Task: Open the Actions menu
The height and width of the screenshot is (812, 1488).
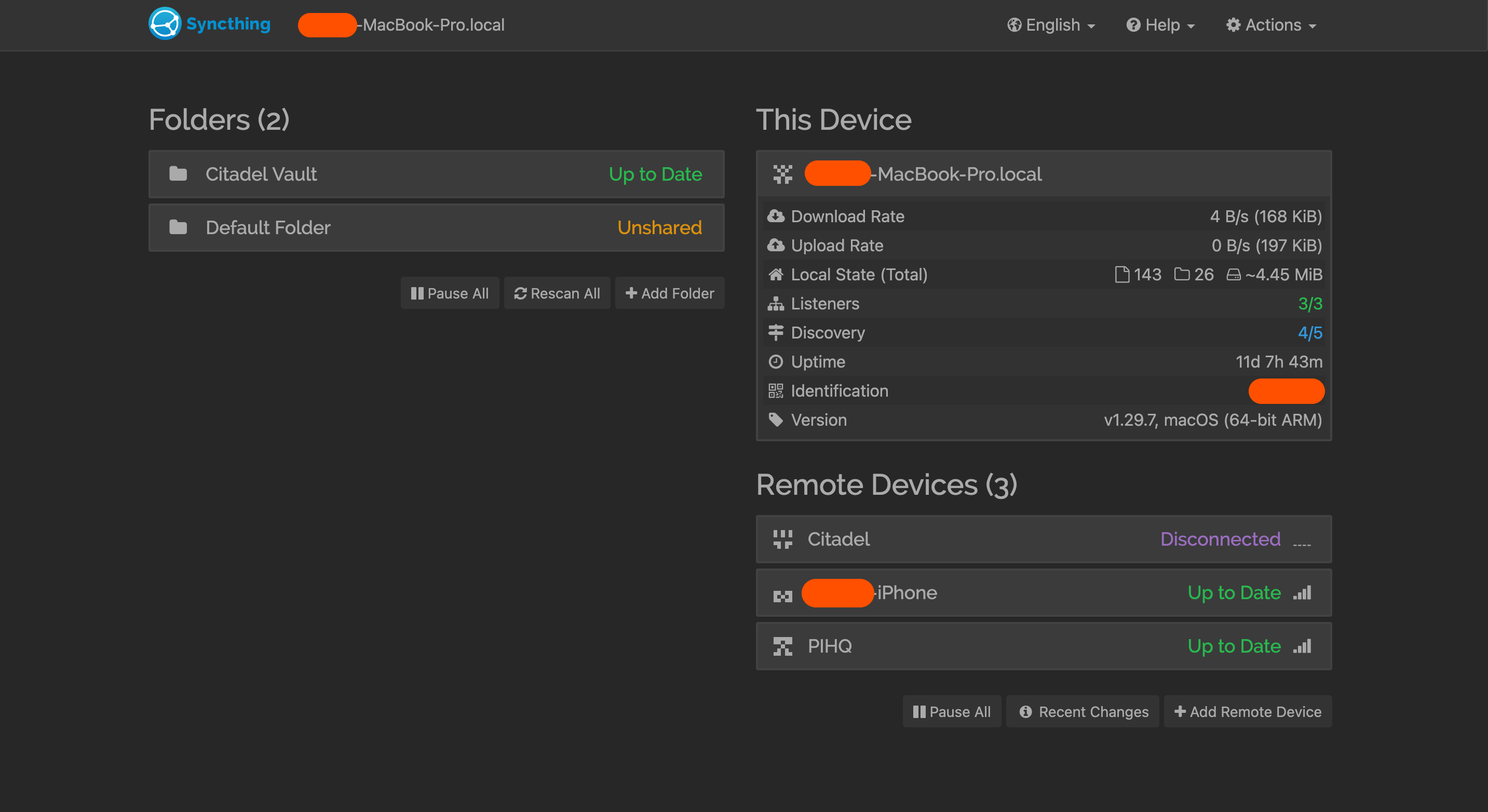Action: point(1271,25)
